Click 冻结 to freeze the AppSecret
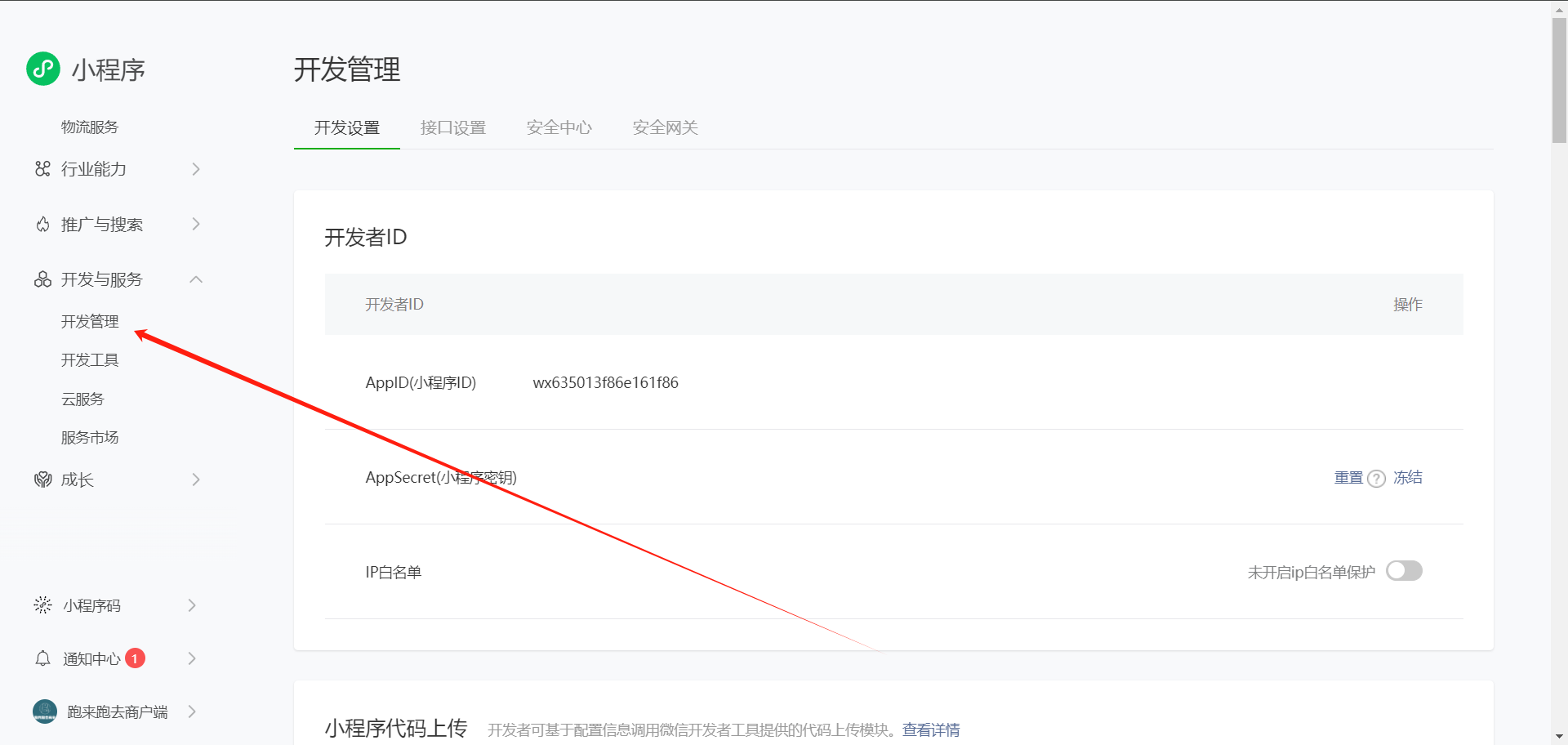Screen dimensions: 1568x745 coord(1407,478)
